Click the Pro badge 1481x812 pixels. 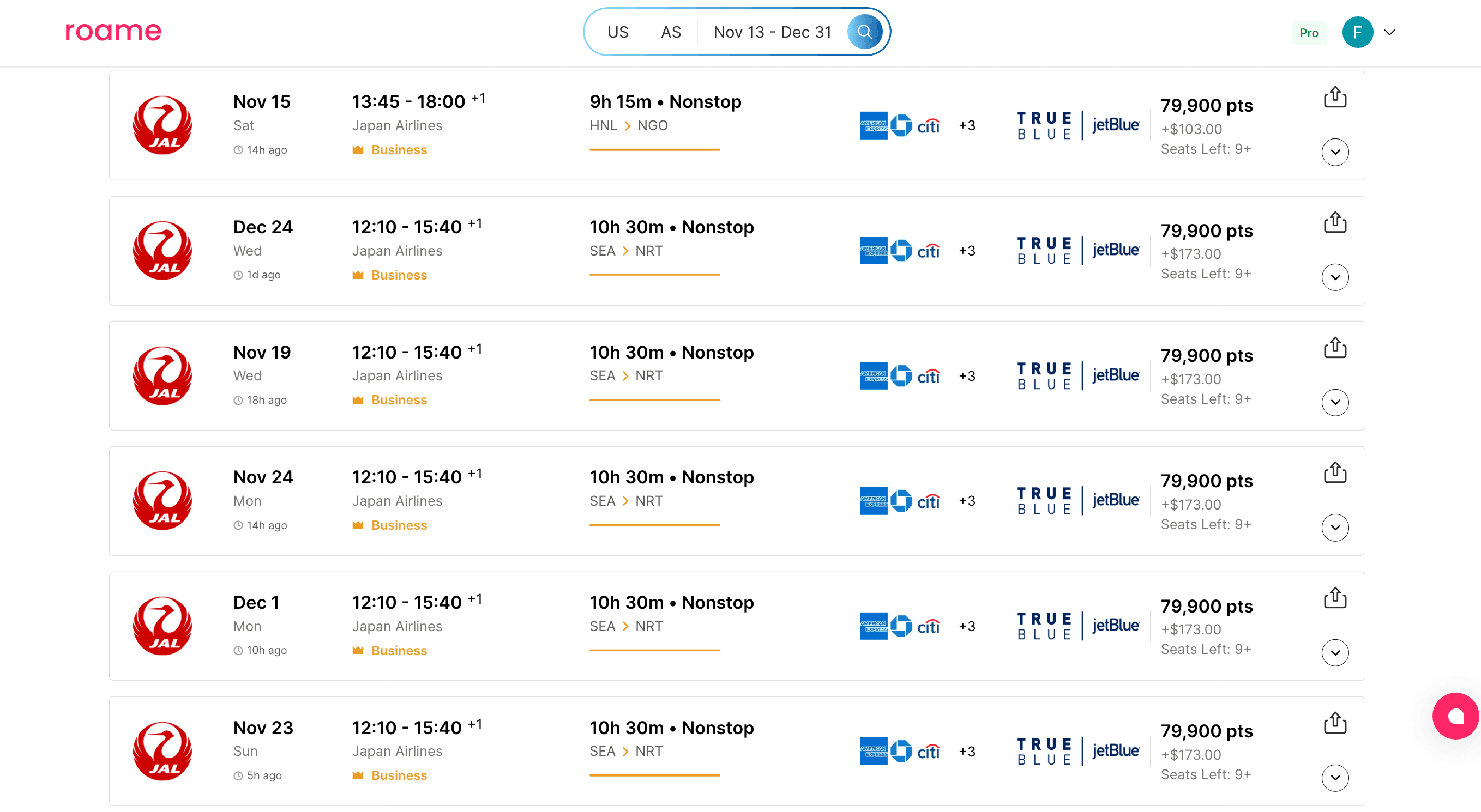click(x=1309, y=33)
